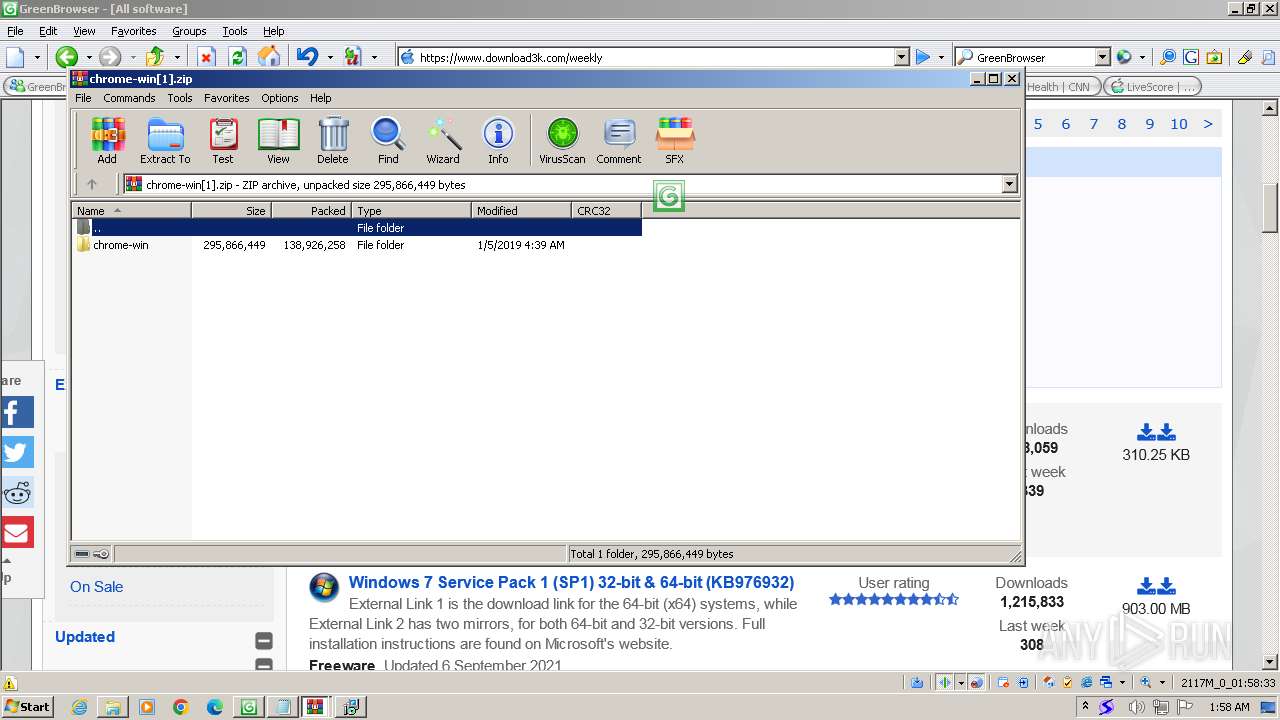The height and width of the screenshot is (720, 1280).
Task: Expand WinRAR archive path dropdown
Action: (1009, 184)
